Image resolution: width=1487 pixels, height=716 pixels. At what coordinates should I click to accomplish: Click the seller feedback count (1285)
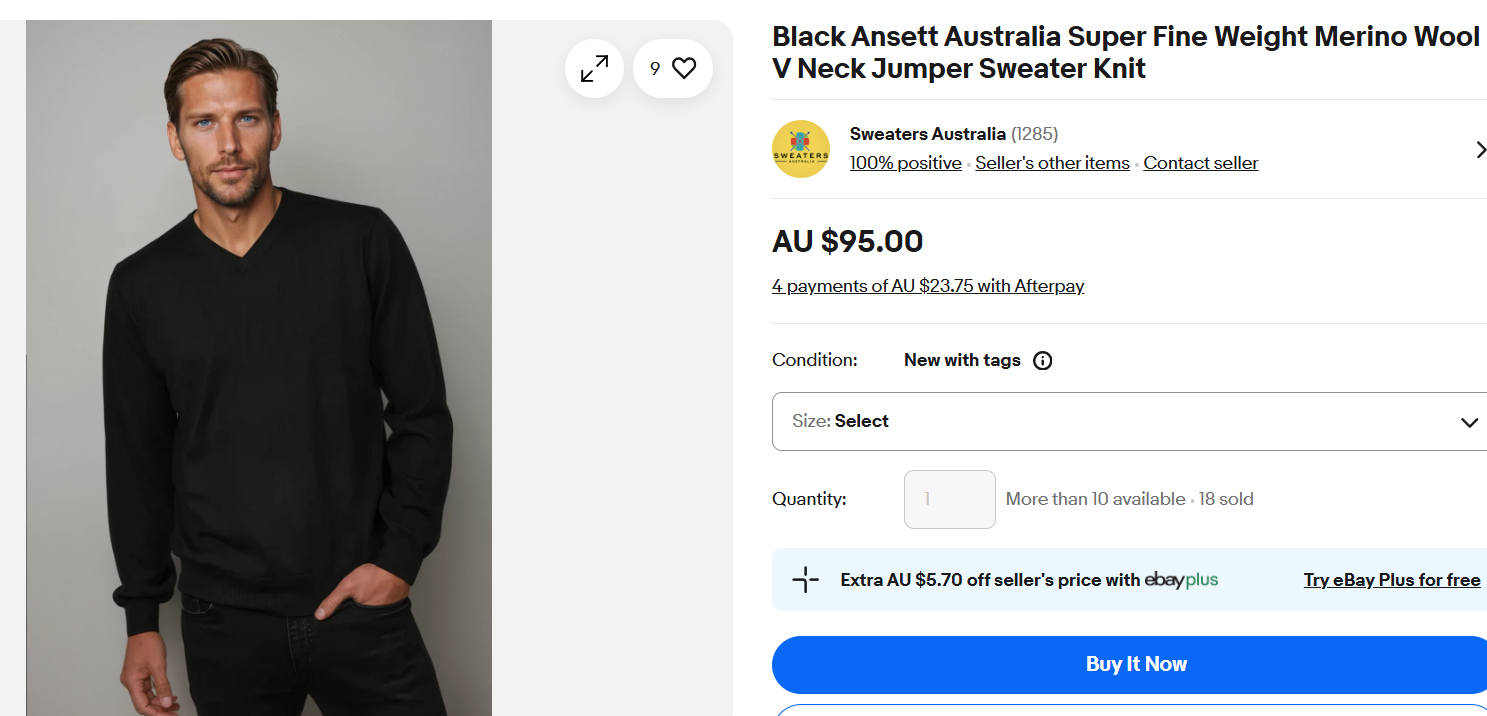1034,134
